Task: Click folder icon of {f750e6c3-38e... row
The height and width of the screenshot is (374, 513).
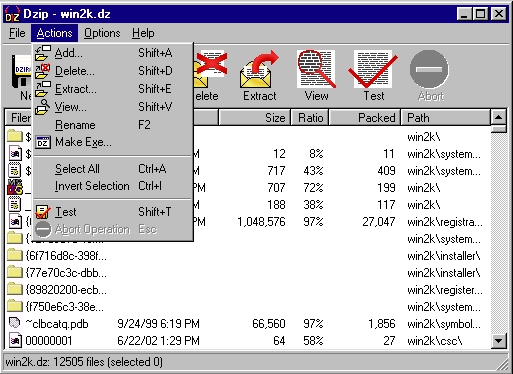Action: [x=15, y=306]
